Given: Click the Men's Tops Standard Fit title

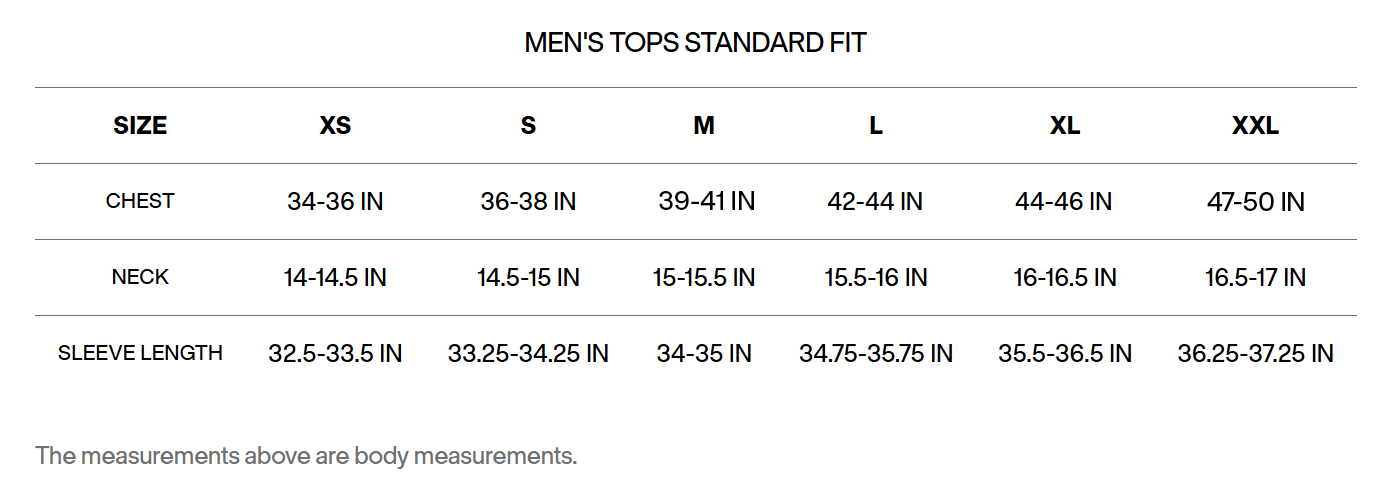Looking at the screenshot, I should (x=695, y=43).
